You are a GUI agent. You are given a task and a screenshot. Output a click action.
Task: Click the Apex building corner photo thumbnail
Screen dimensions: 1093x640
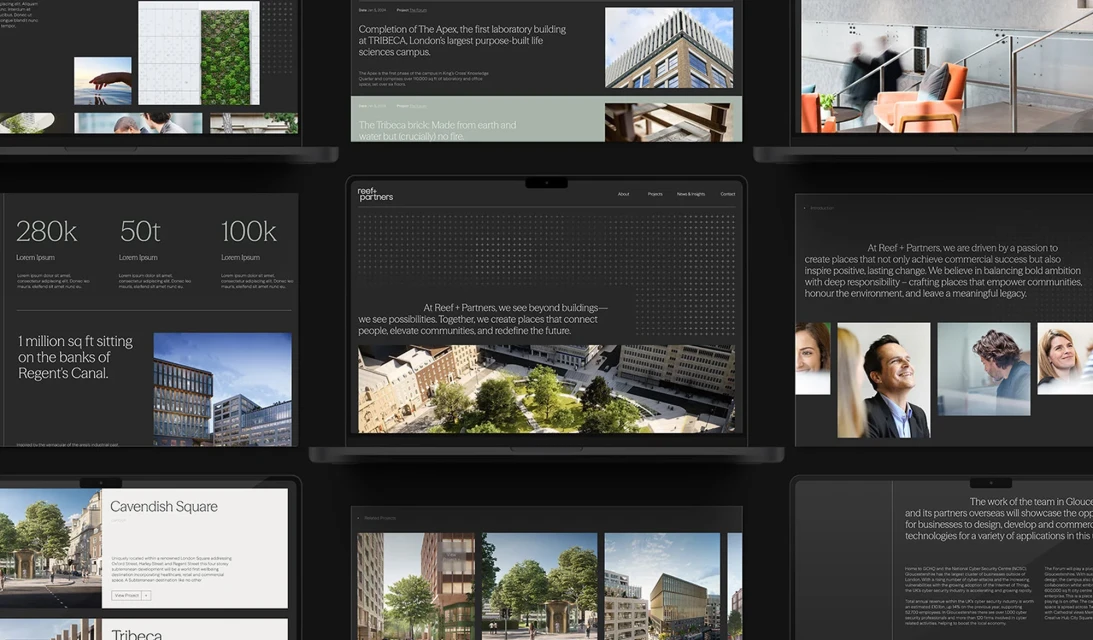pyautogui.click(x=668, y=47)
